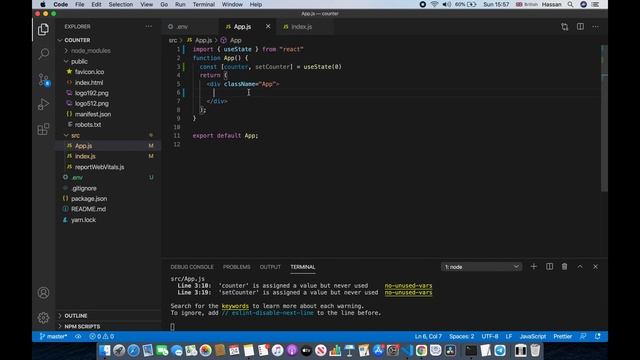The height and width of the screenshot is (360, 640).
Task: Expand the OUTLINE section
Action: coord(76,316)
